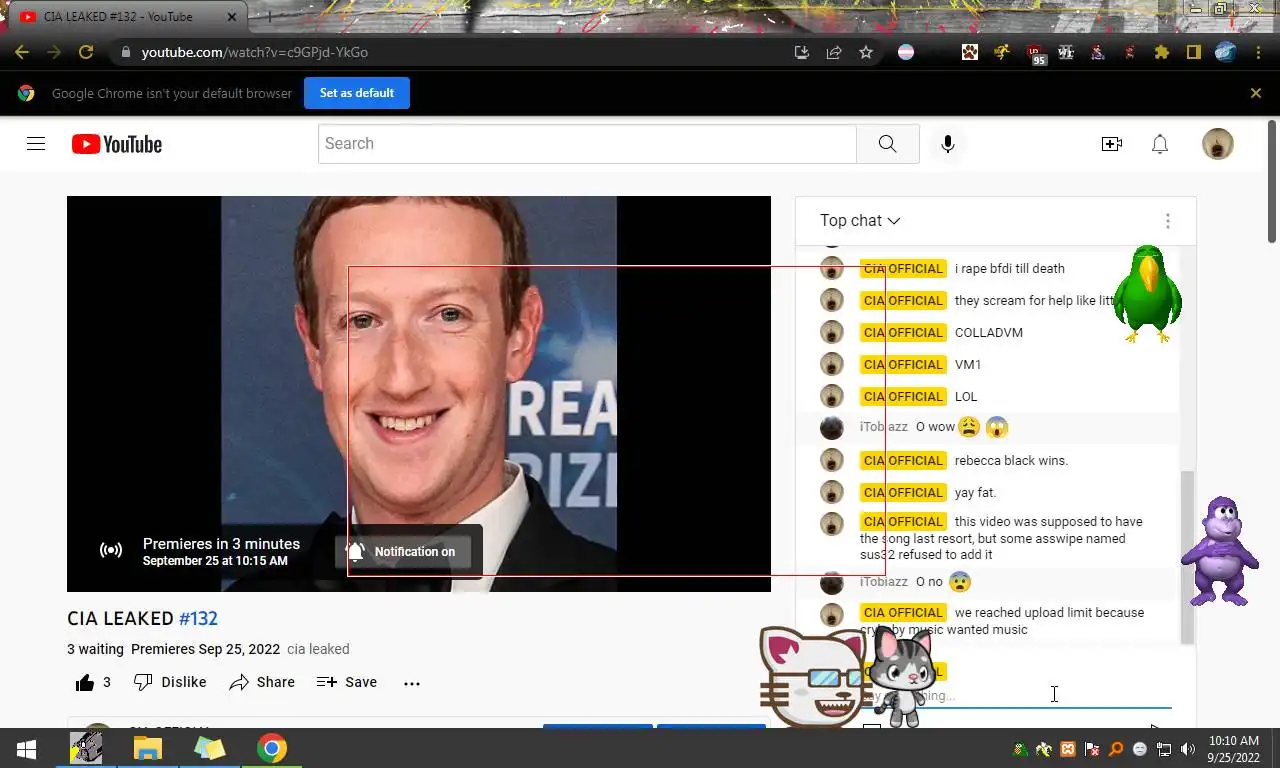Open File Explorer from the taskbar
The image size is (1280, 768).
pyautogui.click(x=148, y=749)
